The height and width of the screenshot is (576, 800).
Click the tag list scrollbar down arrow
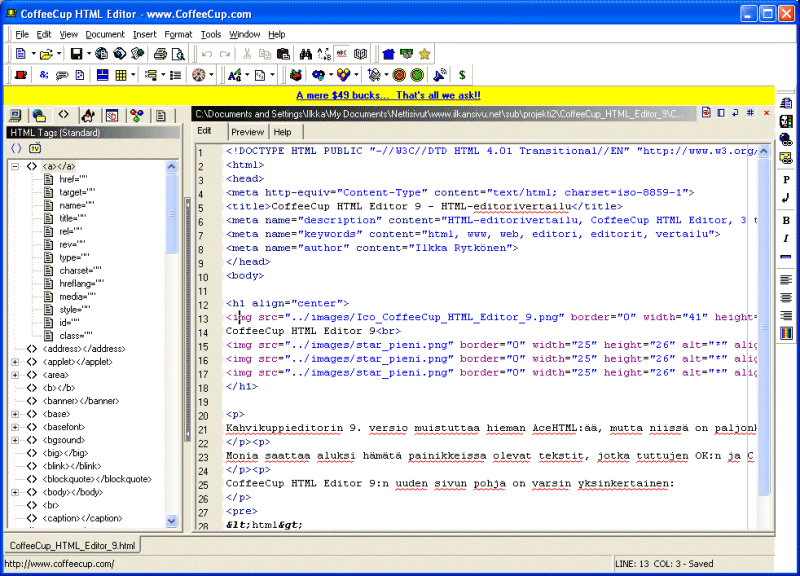171,521
